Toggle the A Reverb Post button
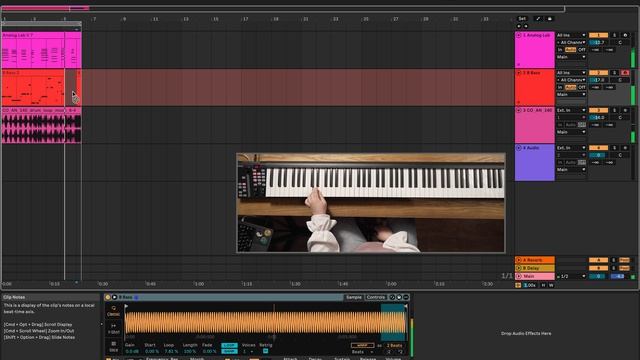The width and height of the screenshot is (640, 360). click(x=624, y=260)
